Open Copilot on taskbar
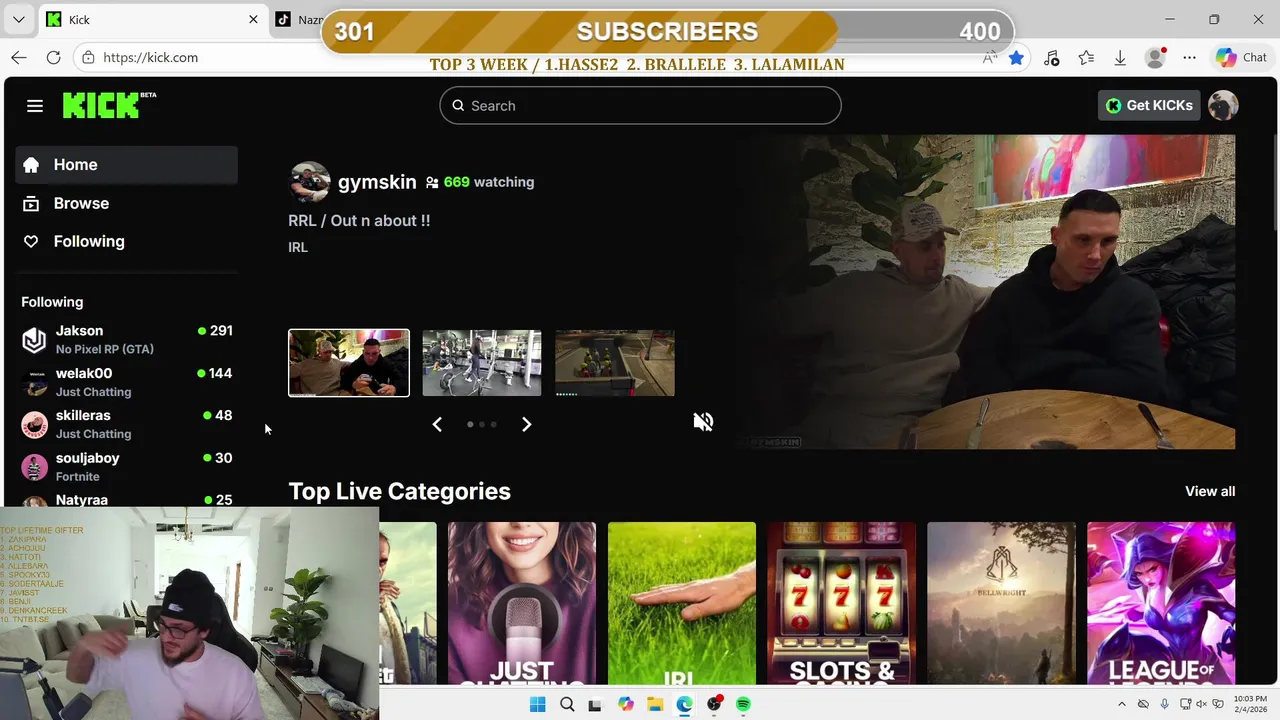1280x720 pixels. [626, 704]
